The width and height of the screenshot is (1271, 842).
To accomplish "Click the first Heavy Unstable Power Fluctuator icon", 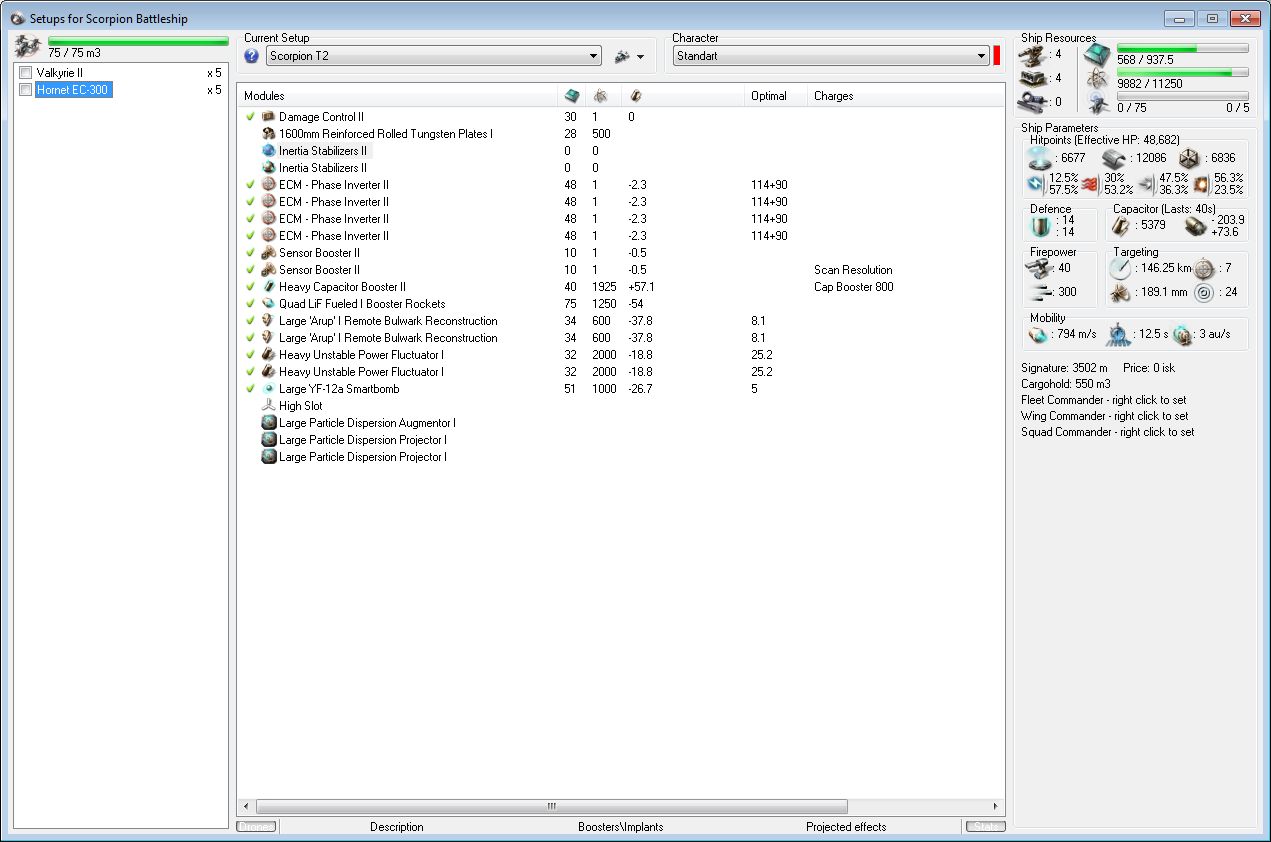I will (x=268, y=355).
